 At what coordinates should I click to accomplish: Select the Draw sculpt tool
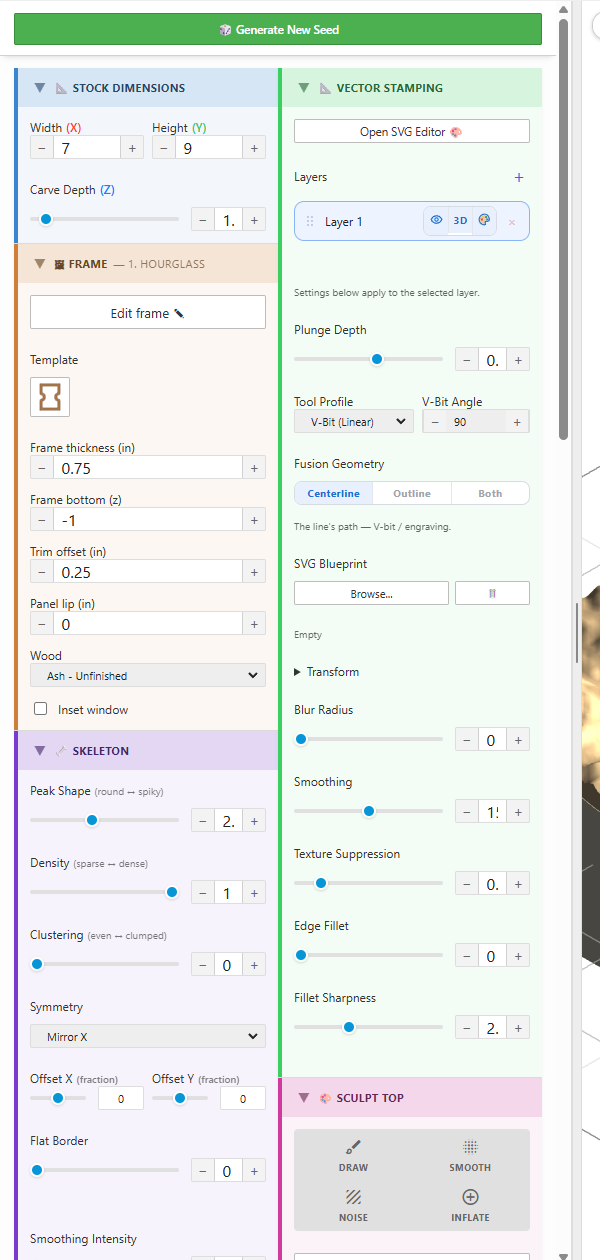353,1156
